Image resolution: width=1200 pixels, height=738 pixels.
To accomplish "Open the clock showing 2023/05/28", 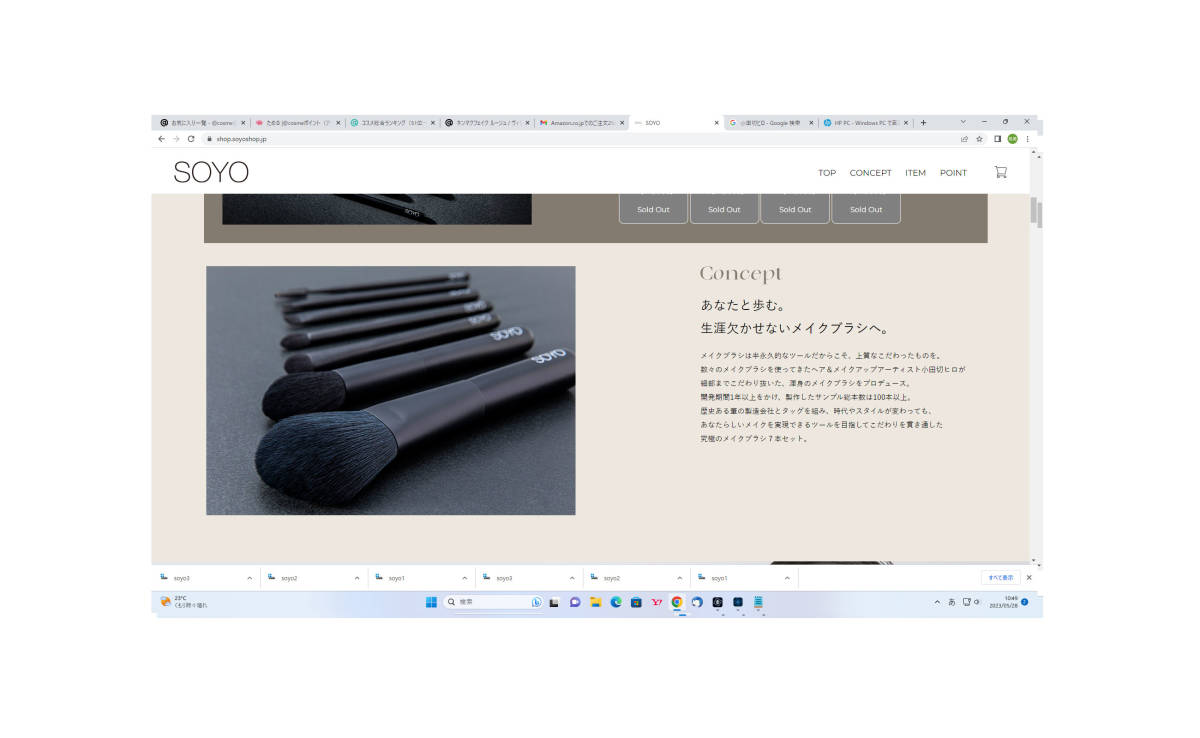I will tap(1003, 602).
